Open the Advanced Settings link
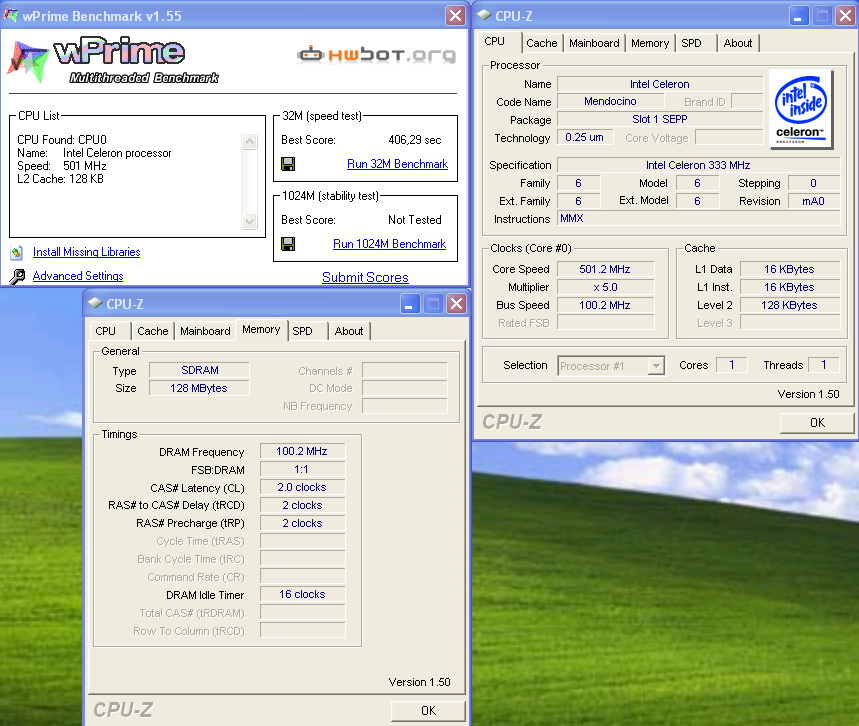 tap(78, 276)
